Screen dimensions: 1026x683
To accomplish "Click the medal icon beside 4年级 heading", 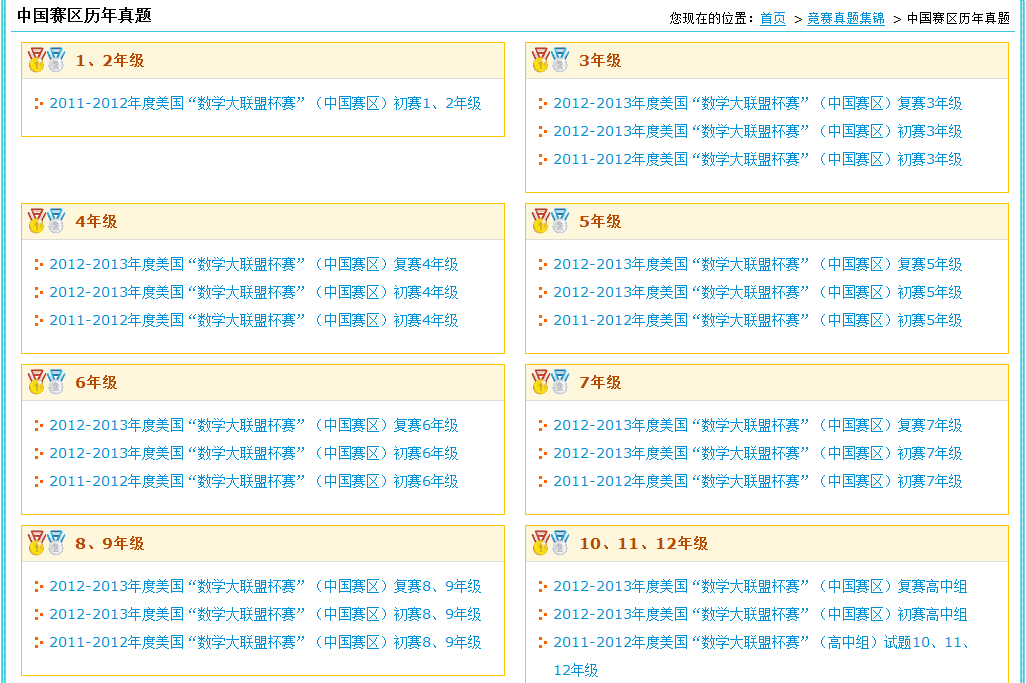I will [x=46, y=221].
